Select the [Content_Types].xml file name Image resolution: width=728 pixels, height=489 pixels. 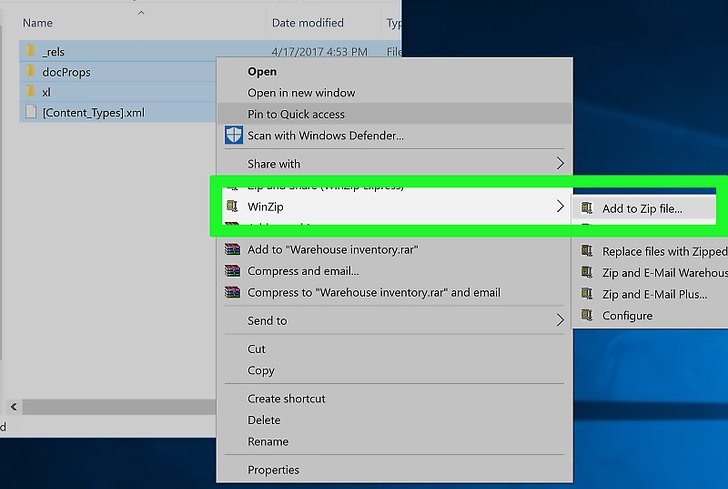click(93, 113)
